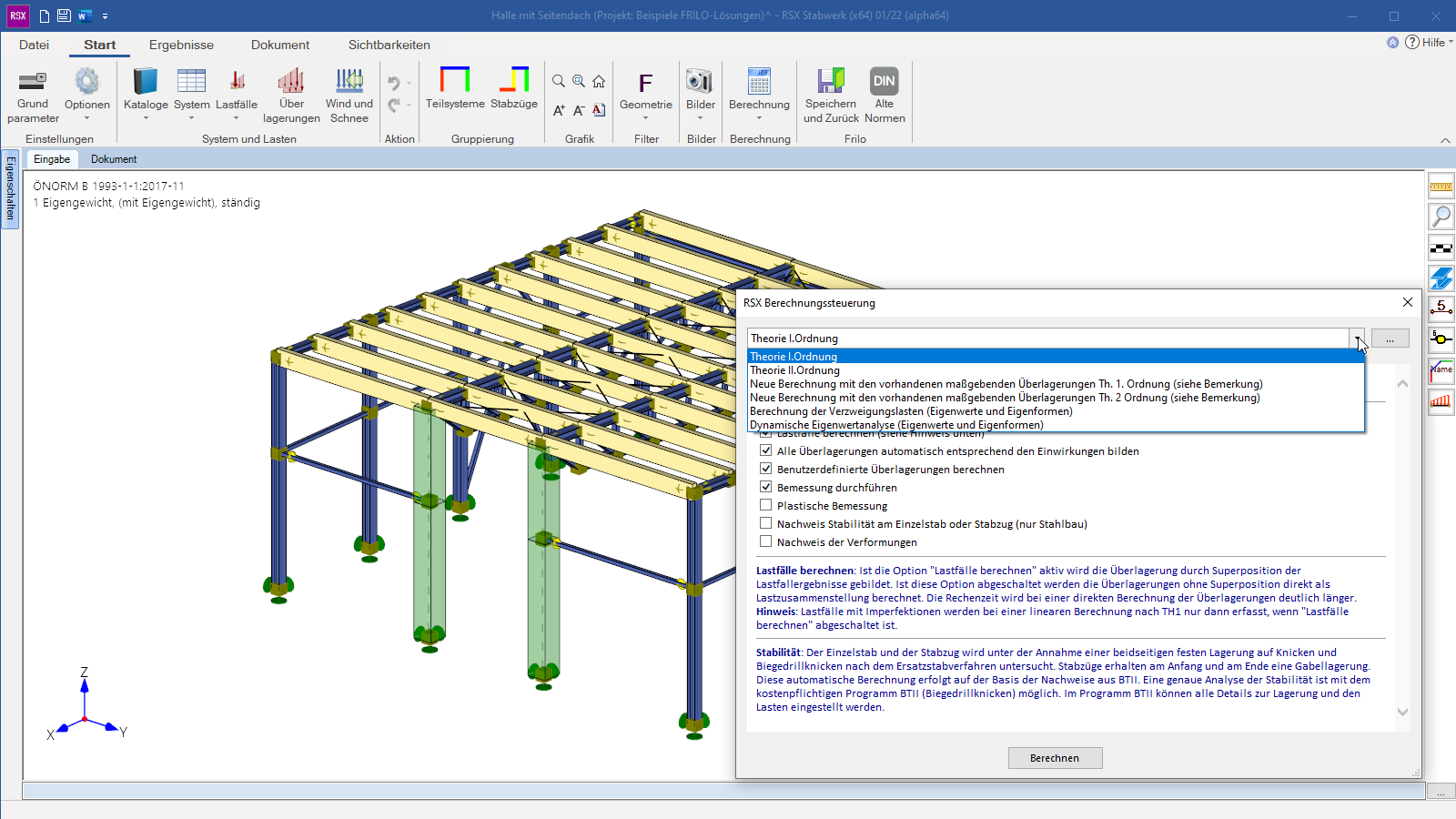Screen dimensions: 1456x819
Task: Click the redo arrow icon
Action: (x=394, y=106)
